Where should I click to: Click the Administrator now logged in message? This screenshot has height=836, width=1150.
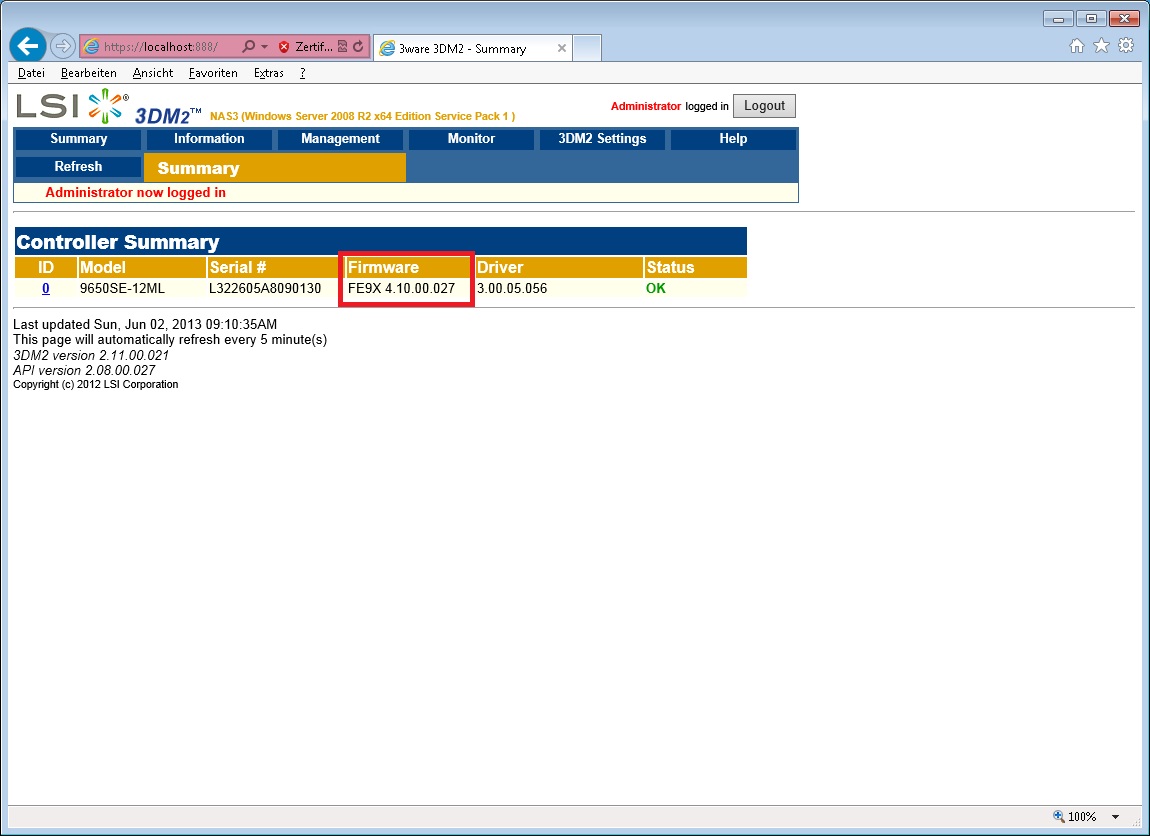(x=136, y=193)
